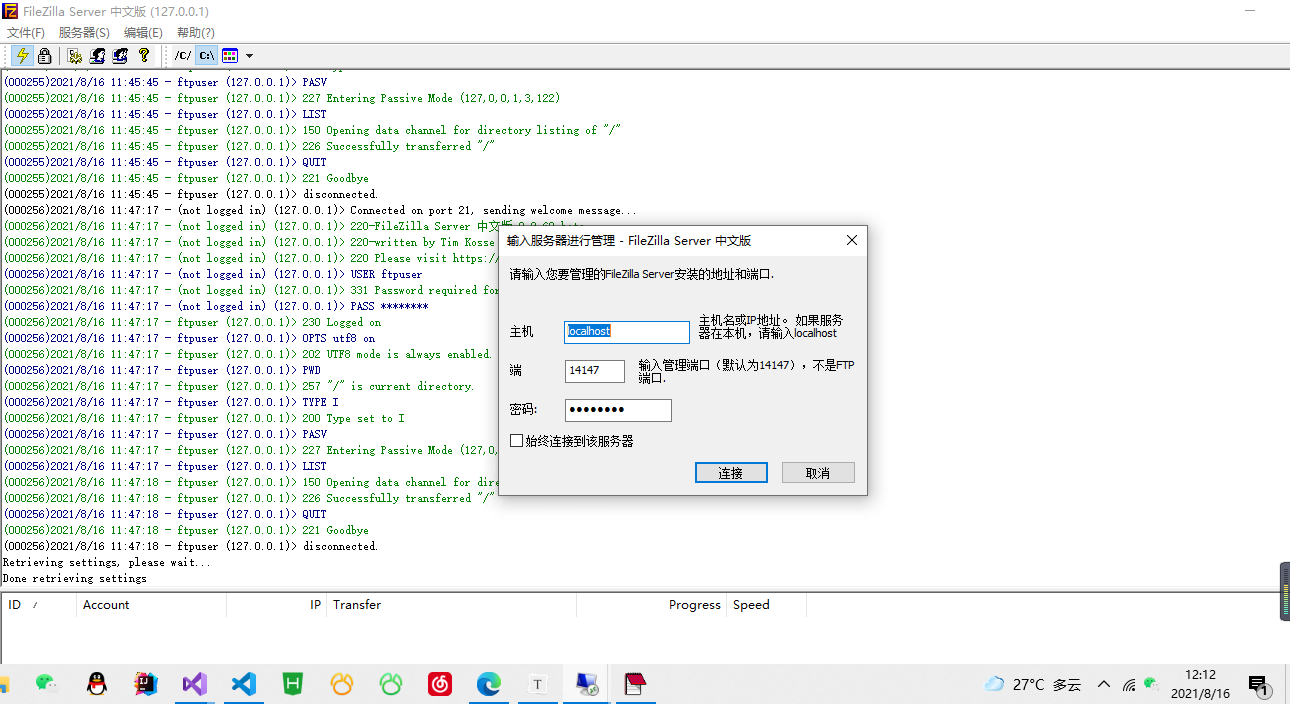Click the log line '202 UTF8 mode is always enabled.'
The height and width of the screenshot is (704, 1290).
tap(248, 354)
